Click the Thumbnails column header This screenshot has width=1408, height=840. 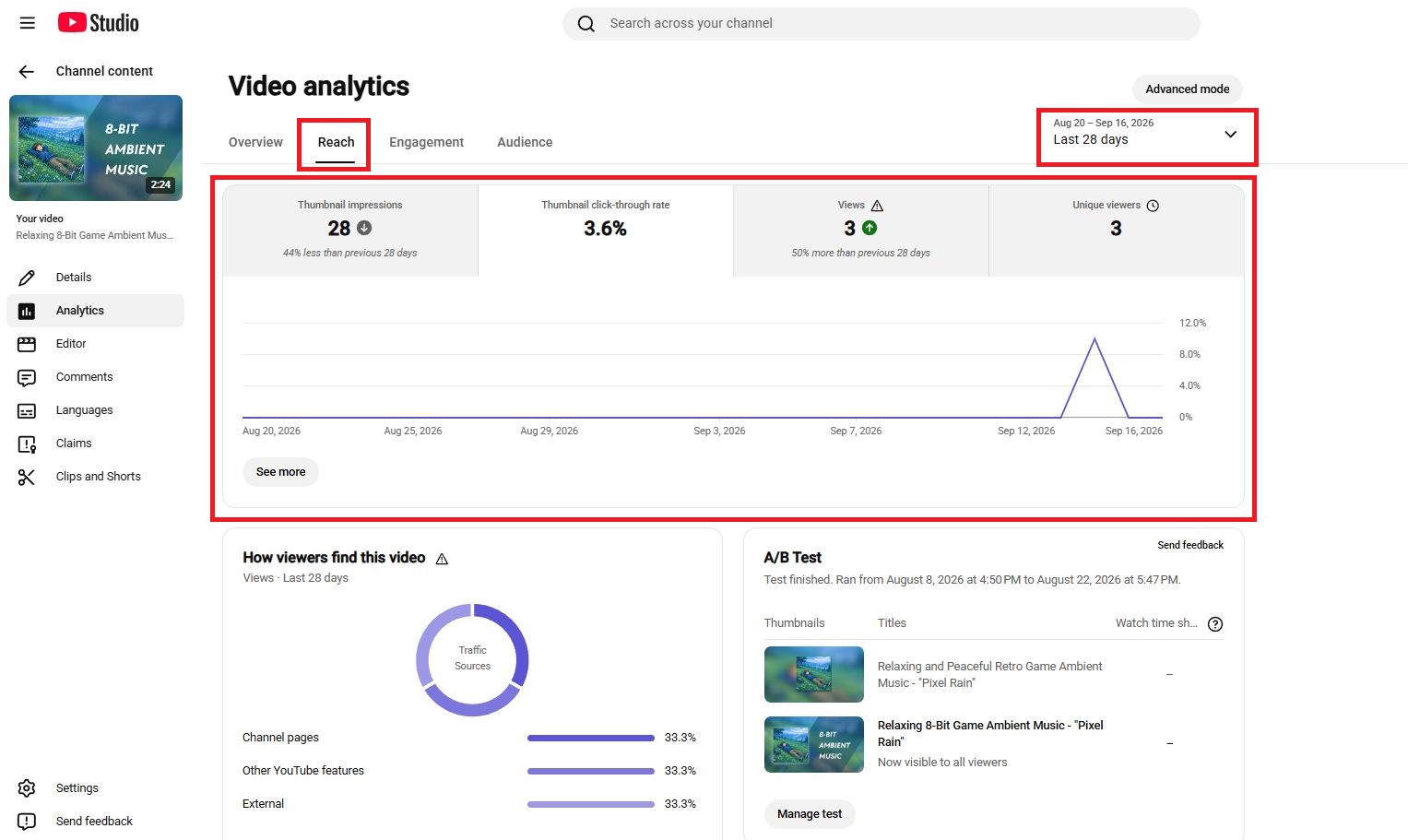point(794,623)
